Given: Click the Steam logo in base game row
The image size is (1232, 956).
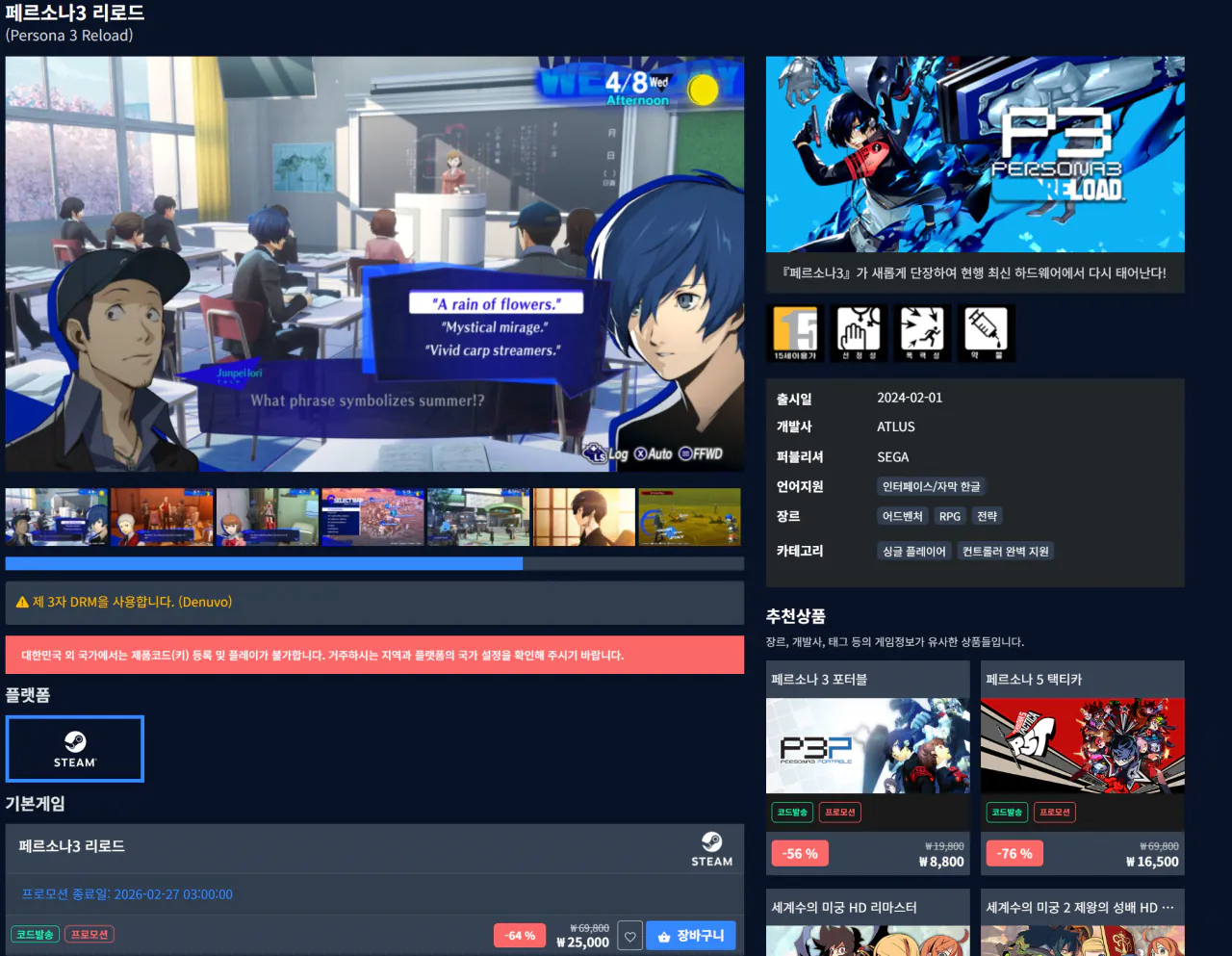Looking at the screenshot, I should [x=711, y=849].
